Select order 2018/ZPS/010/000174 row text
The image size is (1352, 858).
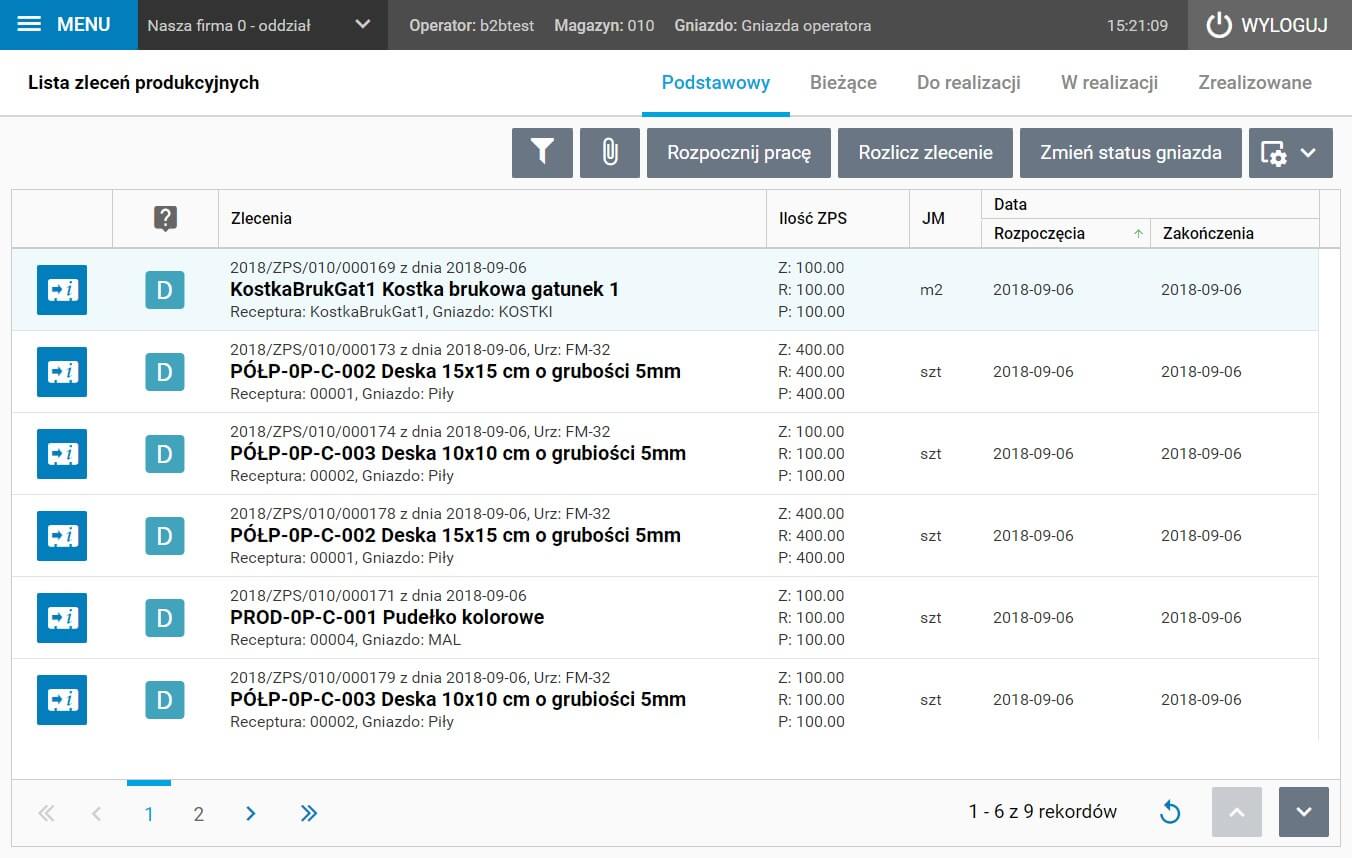pyautogui.click(x=420, y=432)
